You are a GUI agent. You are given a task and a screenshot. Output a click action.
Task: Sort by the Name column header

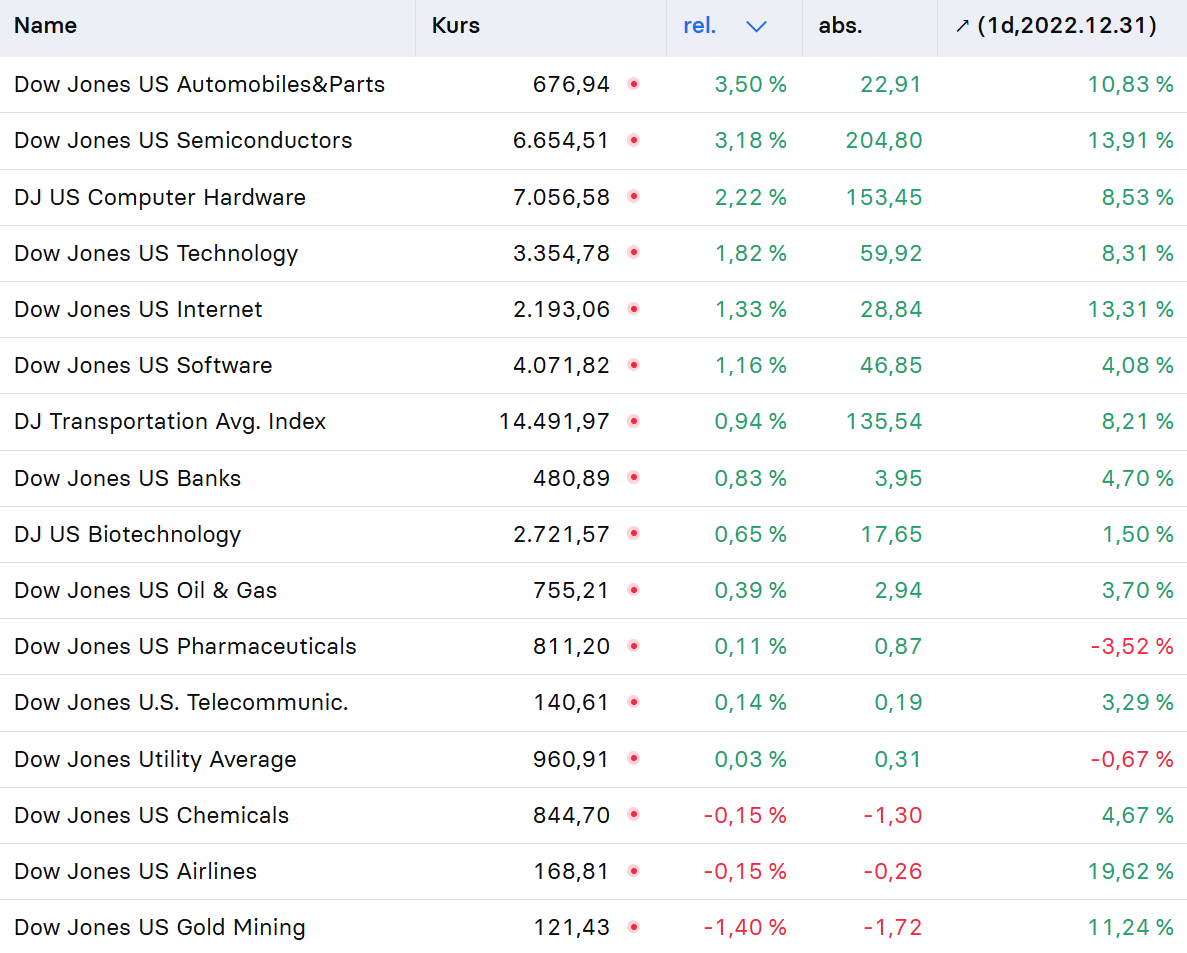coord(45,26)
